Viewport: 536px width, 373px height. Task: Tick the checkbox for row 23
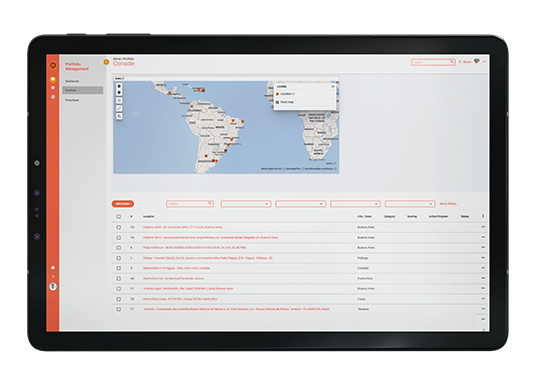[x=119, y=299]
